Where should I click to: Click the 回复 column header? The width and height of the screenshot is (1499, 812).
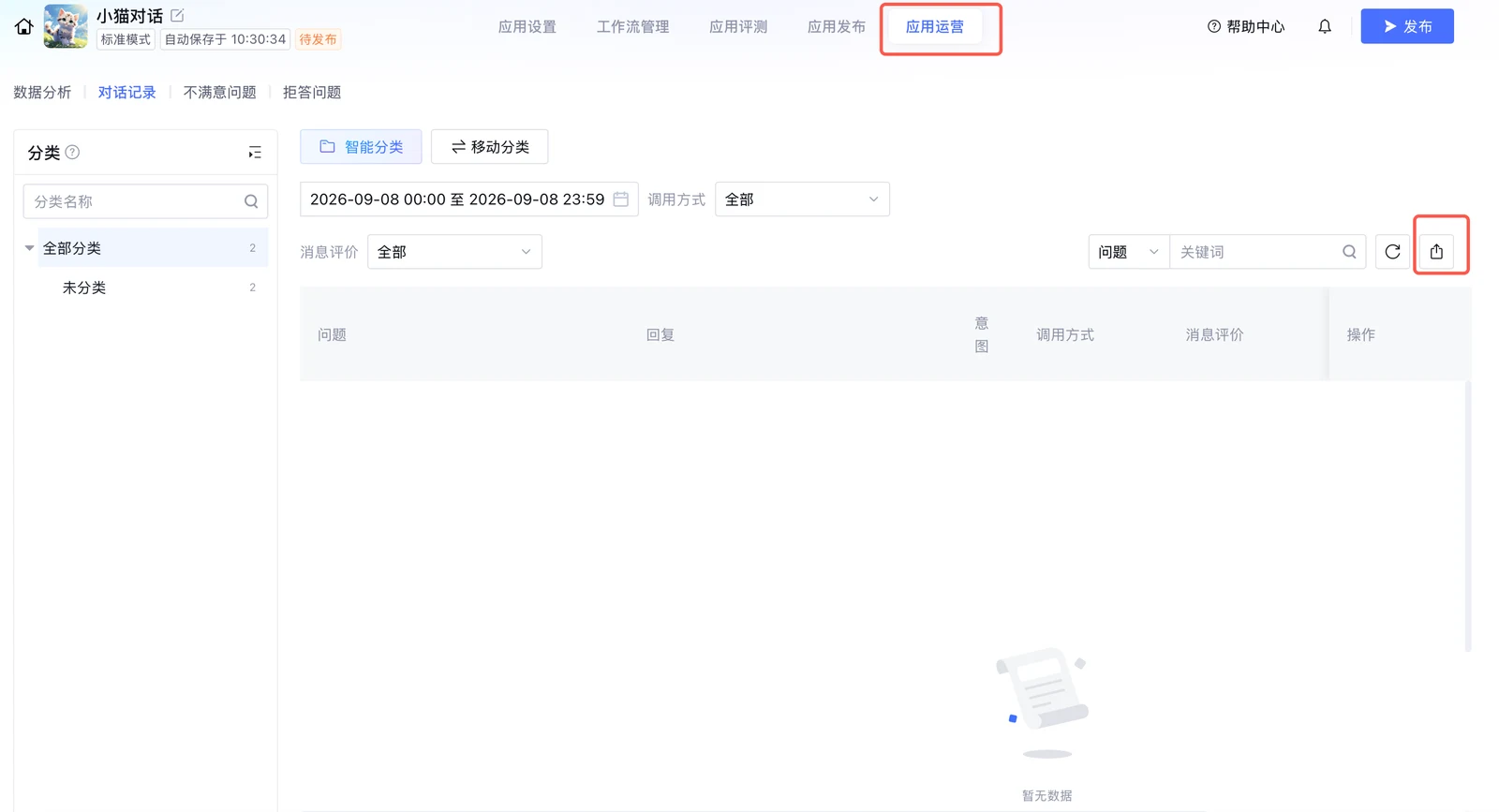tap(660, 334)
